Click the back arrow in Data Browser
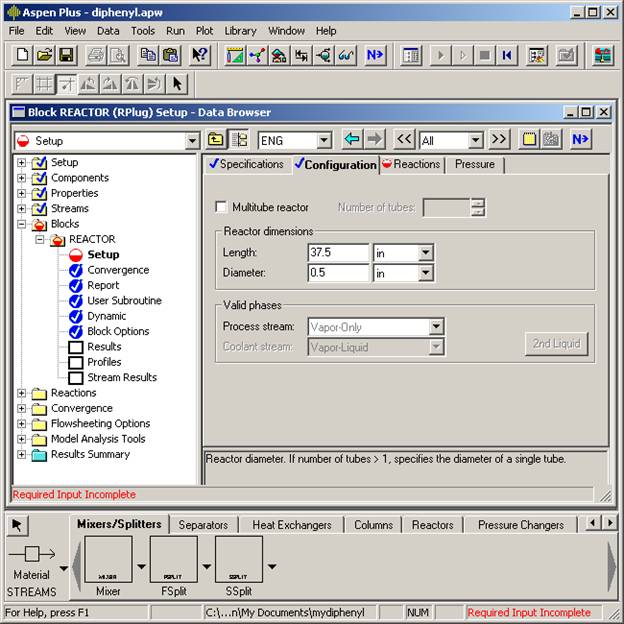The height and width of the screenshot is (624, 624). 351,141
